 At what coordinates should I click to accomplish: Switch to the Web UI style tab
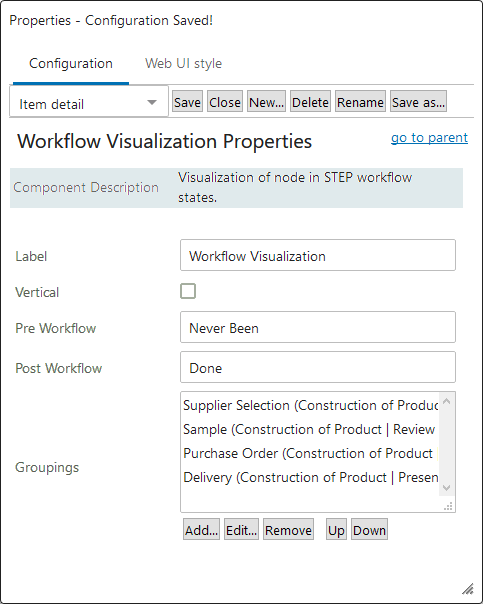tap(183, 63)
